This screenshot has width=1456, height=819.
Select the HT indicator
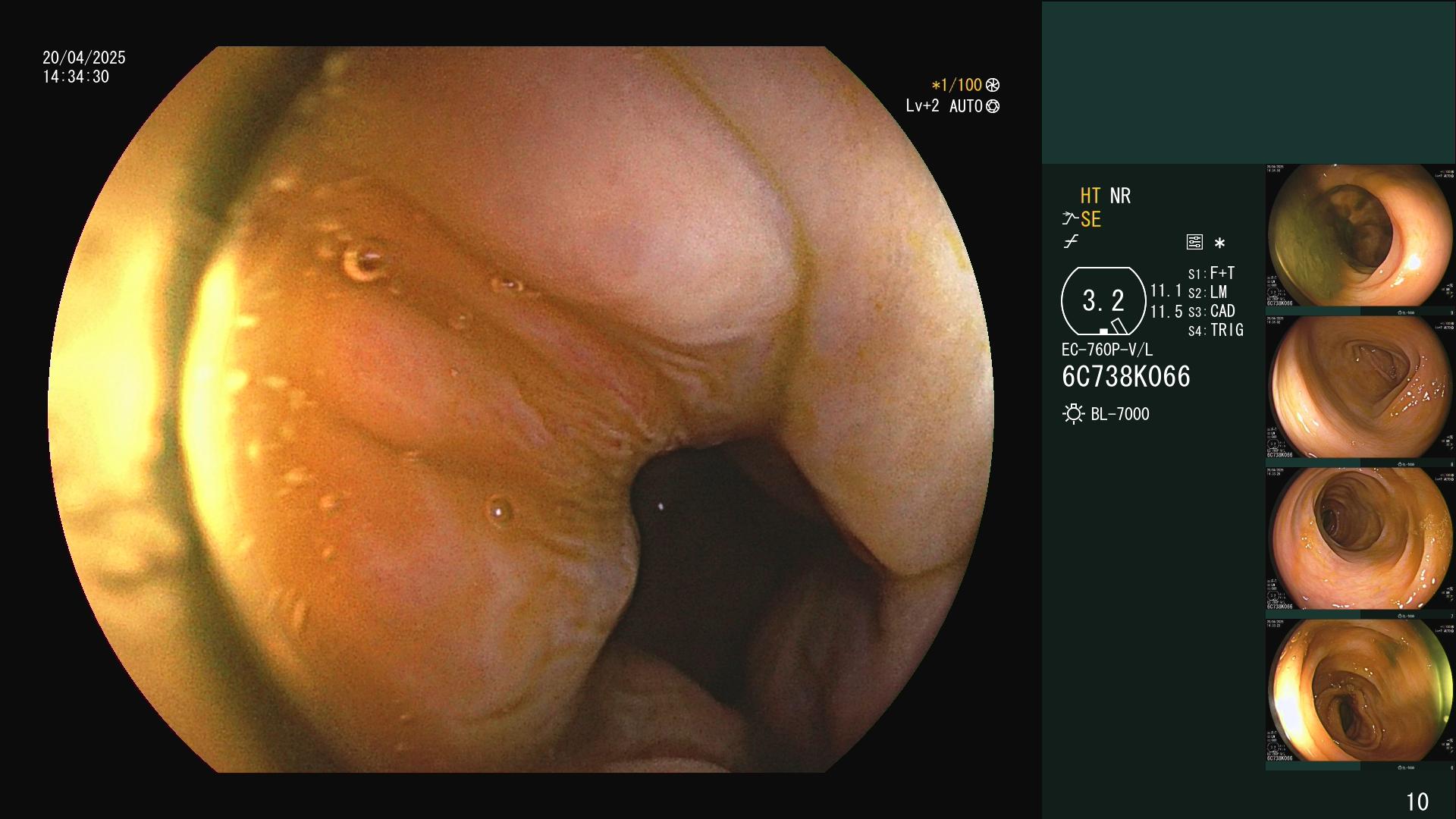(1090, 196)
